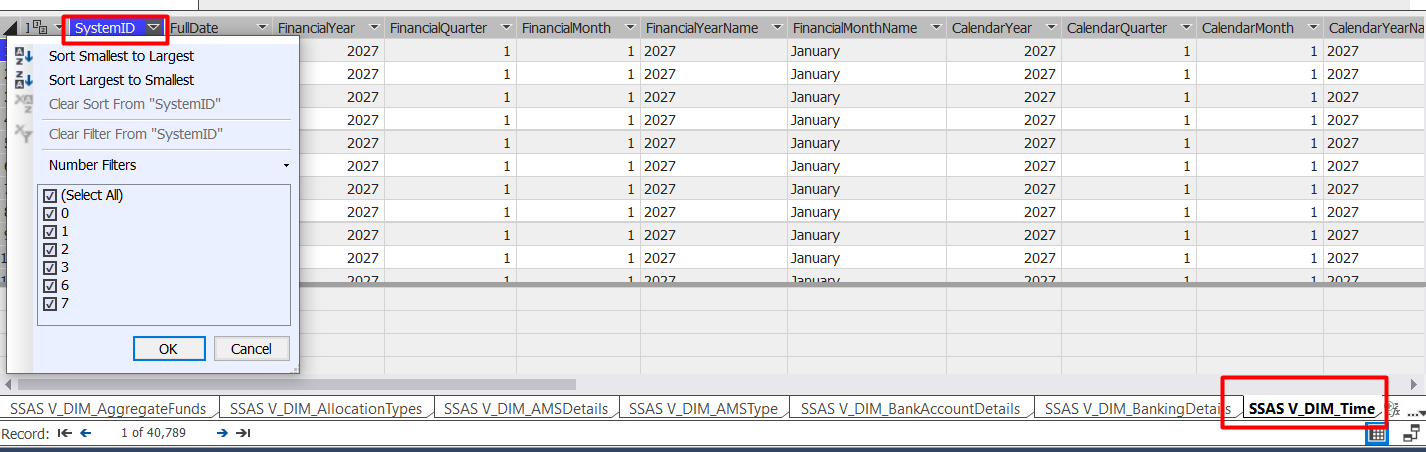Open the FullDate column filter dropdown
The width and height of the screenshot is (1426, 452).
[262, 28]
